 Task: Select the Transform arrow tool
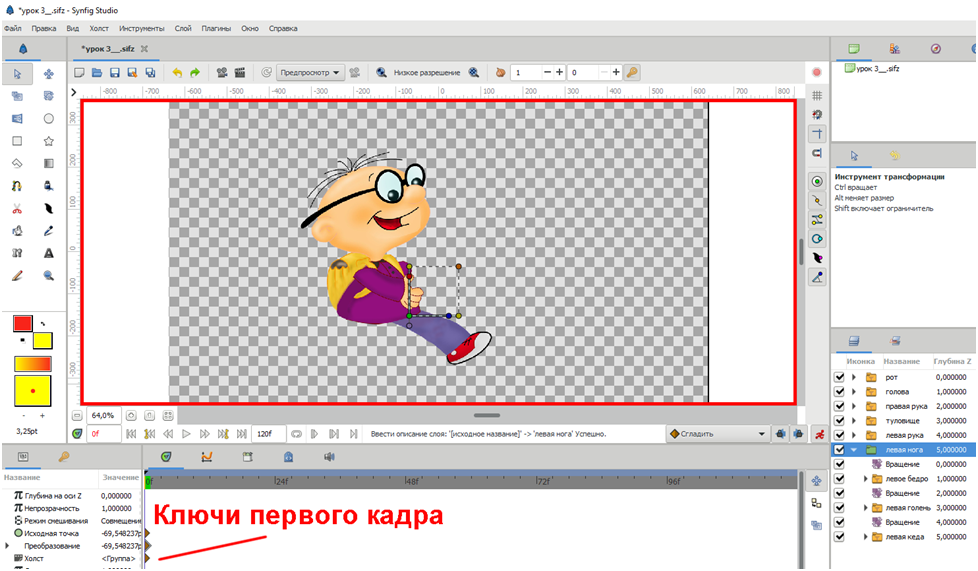click(17, 74)
